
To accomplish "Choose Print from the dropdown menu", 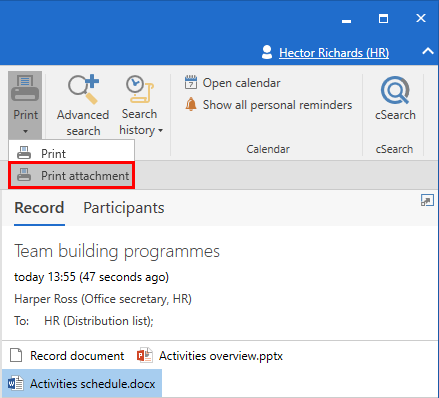I will click(x=71, y=153).
